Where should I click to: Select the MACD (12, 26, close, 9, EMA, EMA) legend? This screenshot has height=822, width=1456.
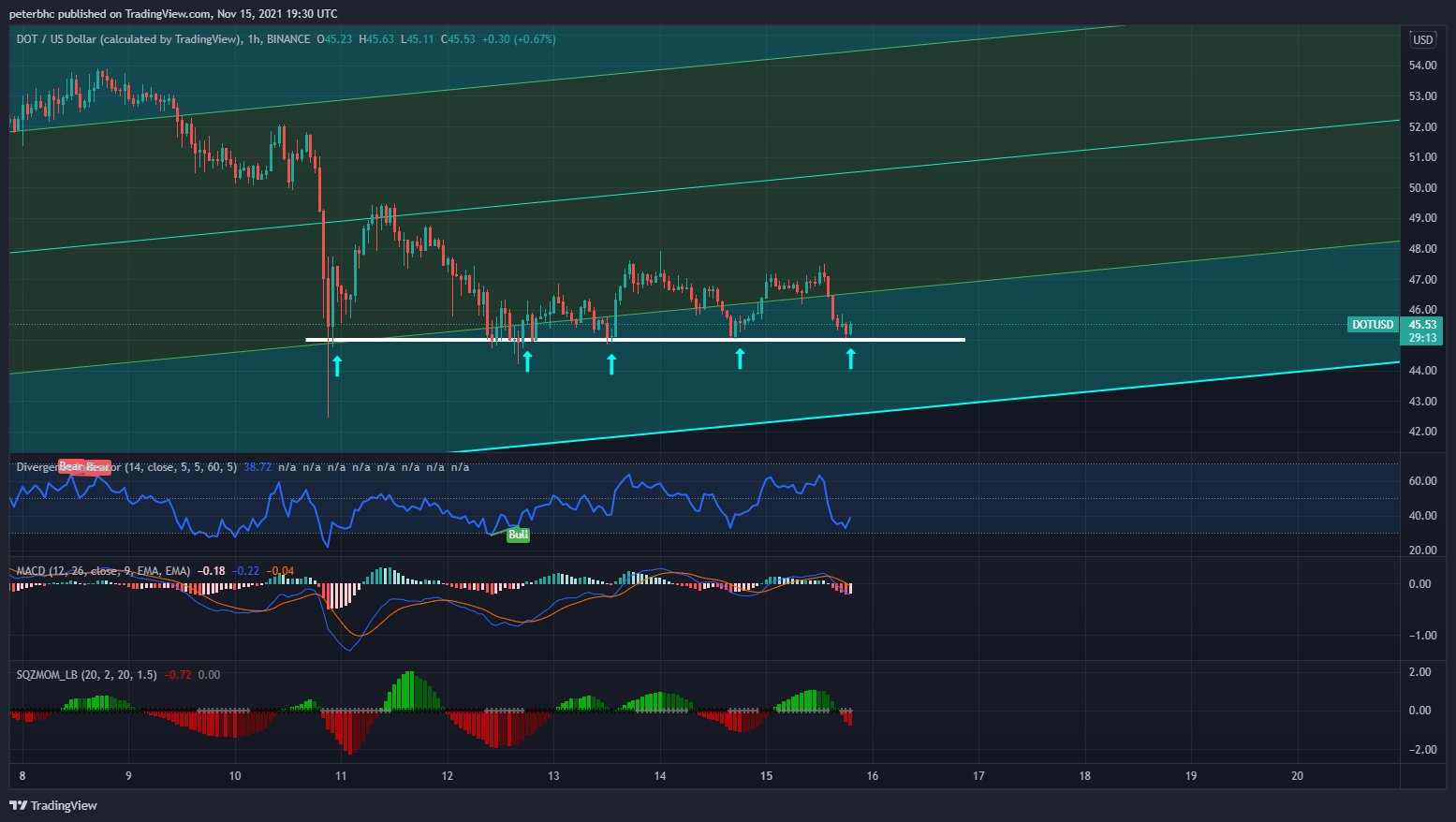tap(104, 571)
